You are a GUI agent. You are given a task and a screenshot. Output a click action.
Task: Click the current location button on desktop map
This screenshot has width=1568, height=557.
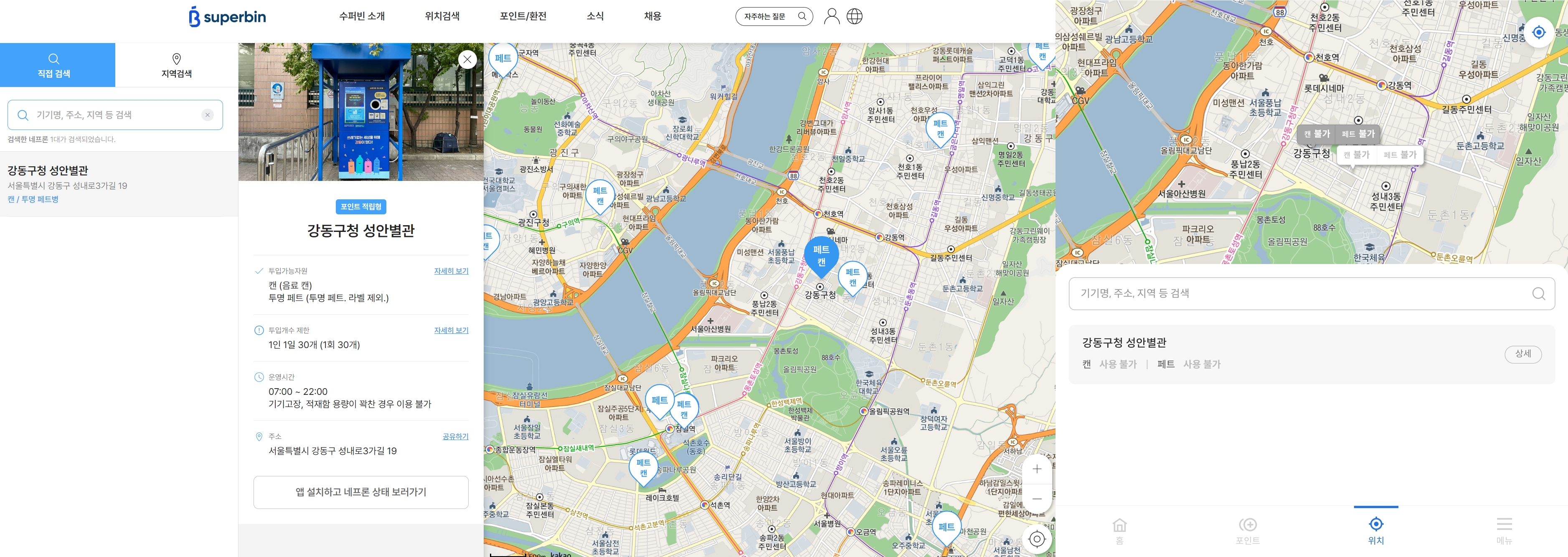click(x=1037, y=539)
